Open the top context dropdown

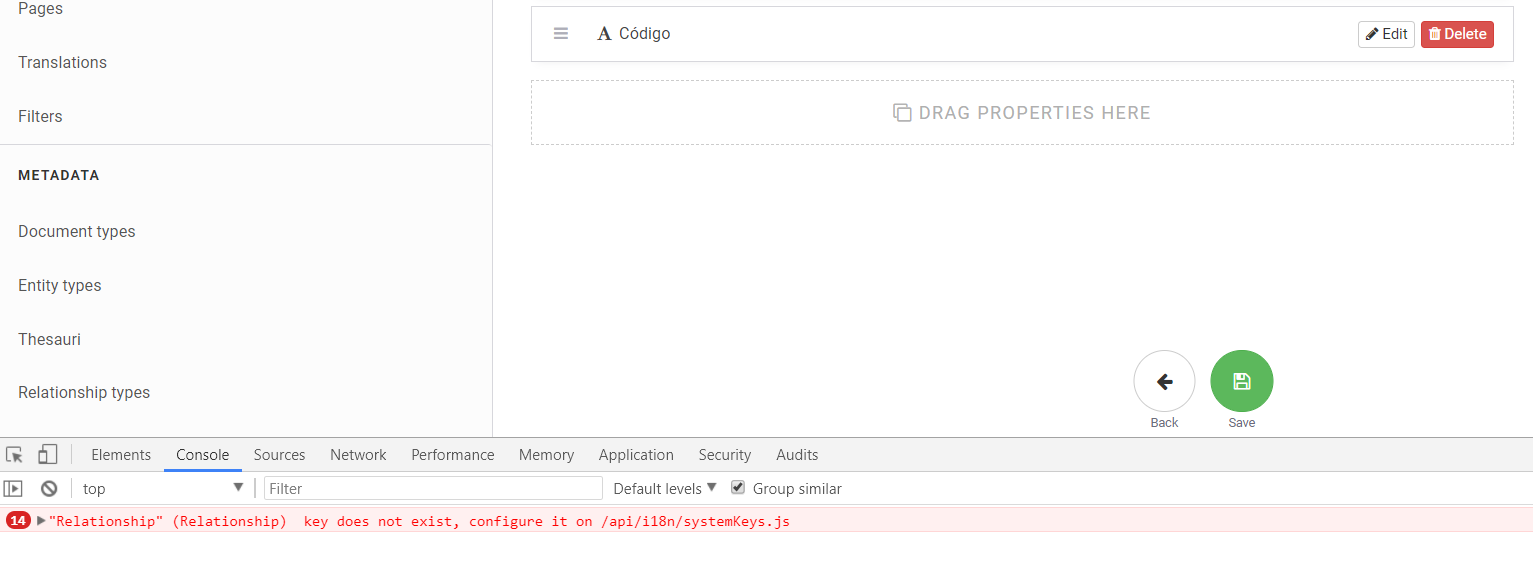(163, 489)
